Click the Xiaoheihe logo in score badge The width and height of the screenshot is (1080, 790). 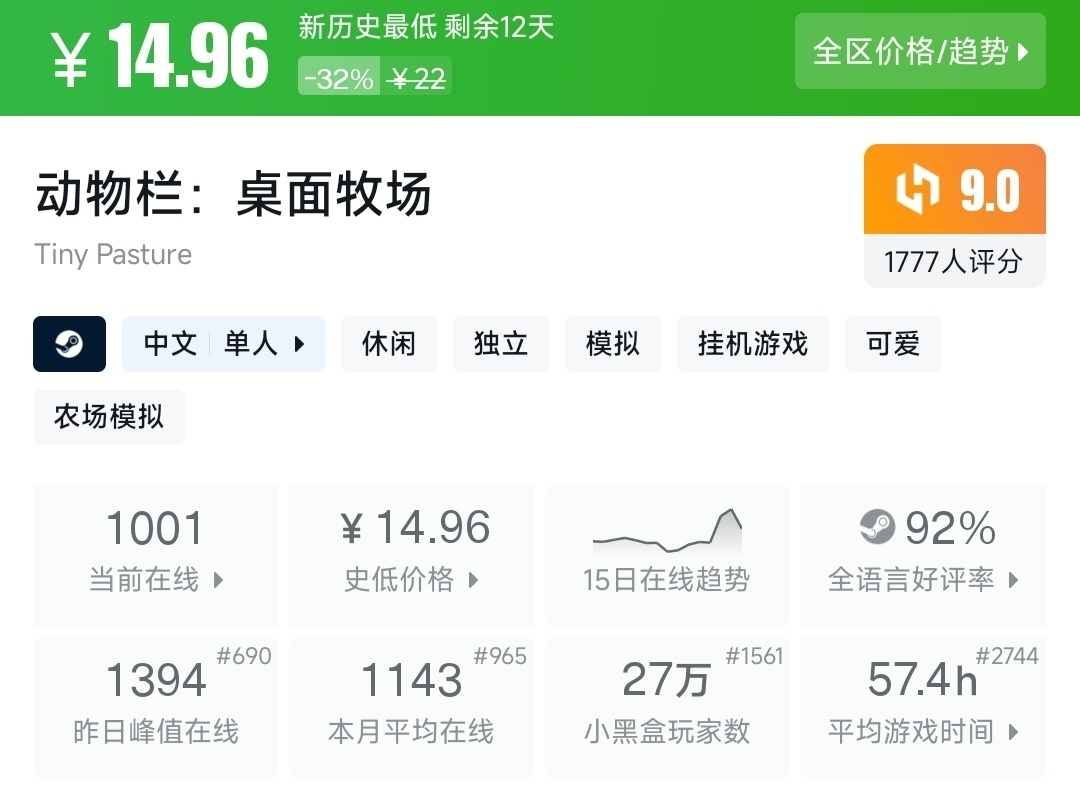coord(916,190)
